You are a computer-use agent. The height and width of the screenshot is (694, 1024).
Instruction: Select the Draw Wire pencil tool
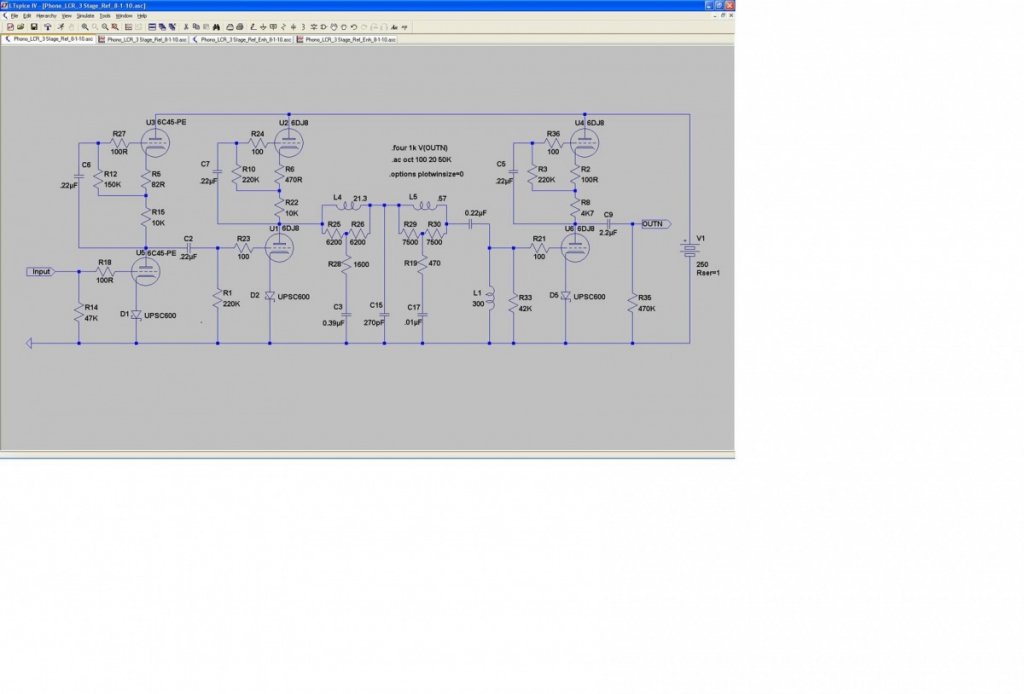[253, 27]
